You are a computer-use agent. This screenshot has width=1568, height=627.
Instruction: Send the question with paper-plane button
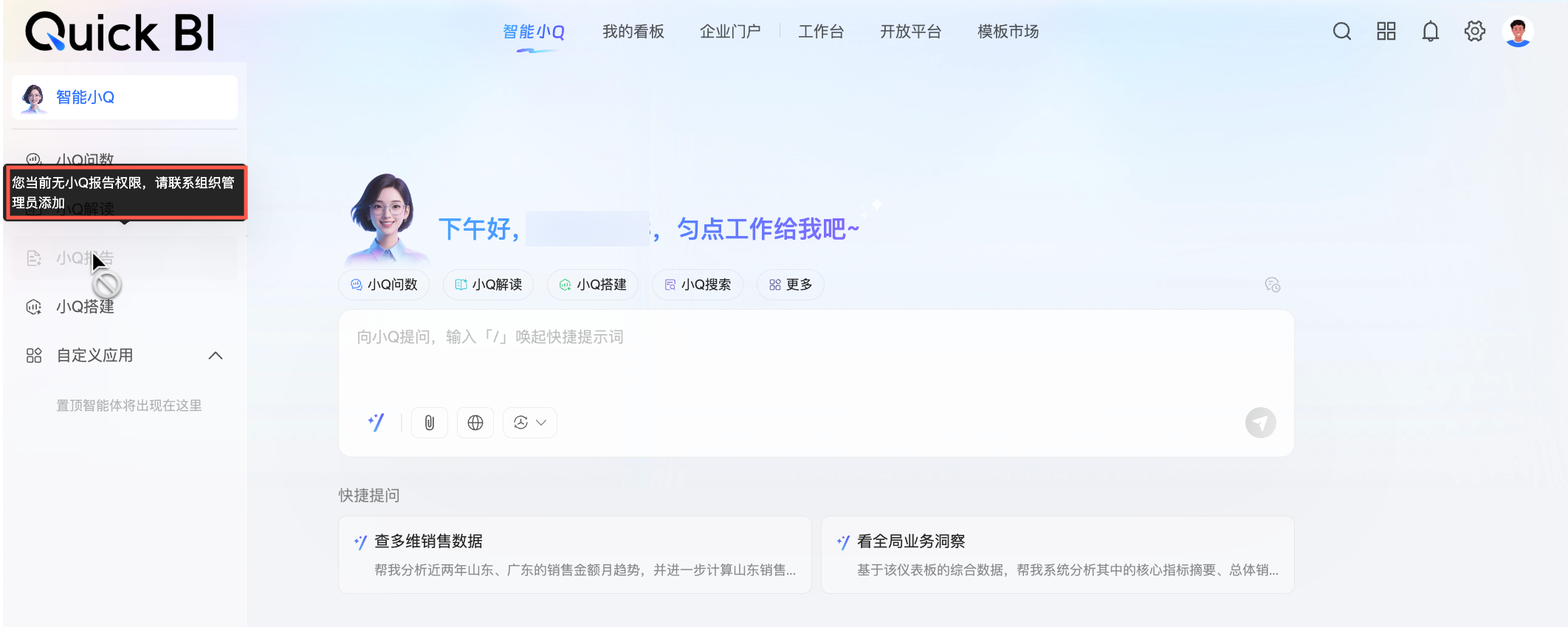1260,423
